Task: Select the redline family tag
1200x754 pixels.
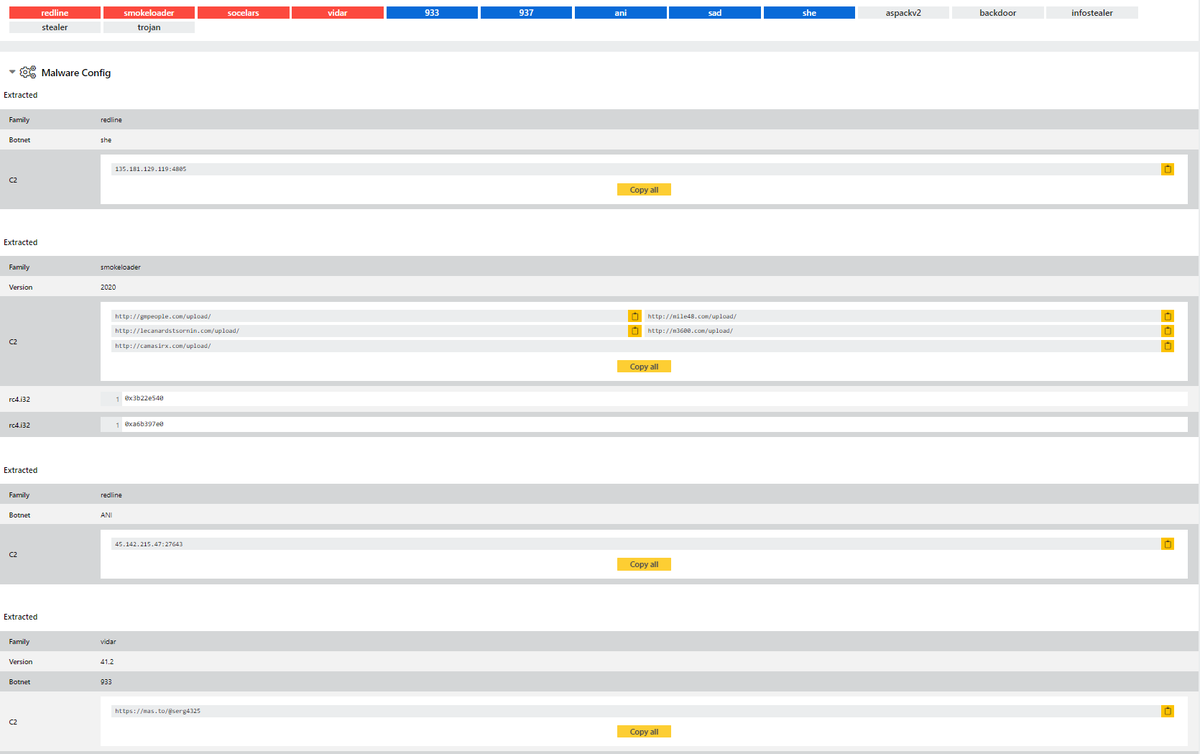Action: tap(54, 13)
